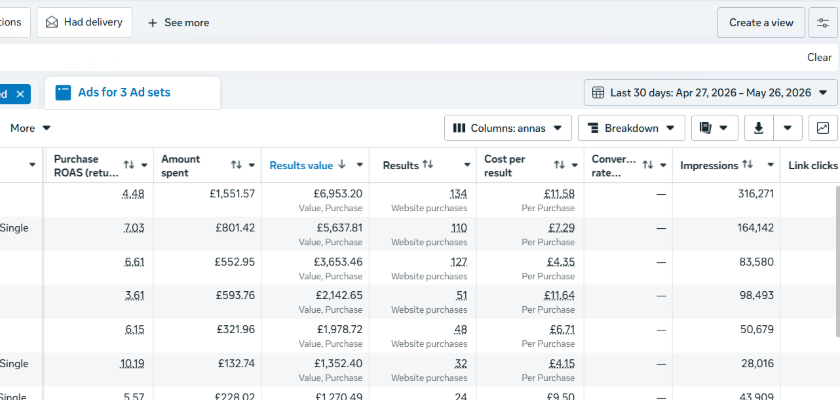Click amount spent £1,551.57
This screenshot has height=400, width=840.
(x=232, y=194)
